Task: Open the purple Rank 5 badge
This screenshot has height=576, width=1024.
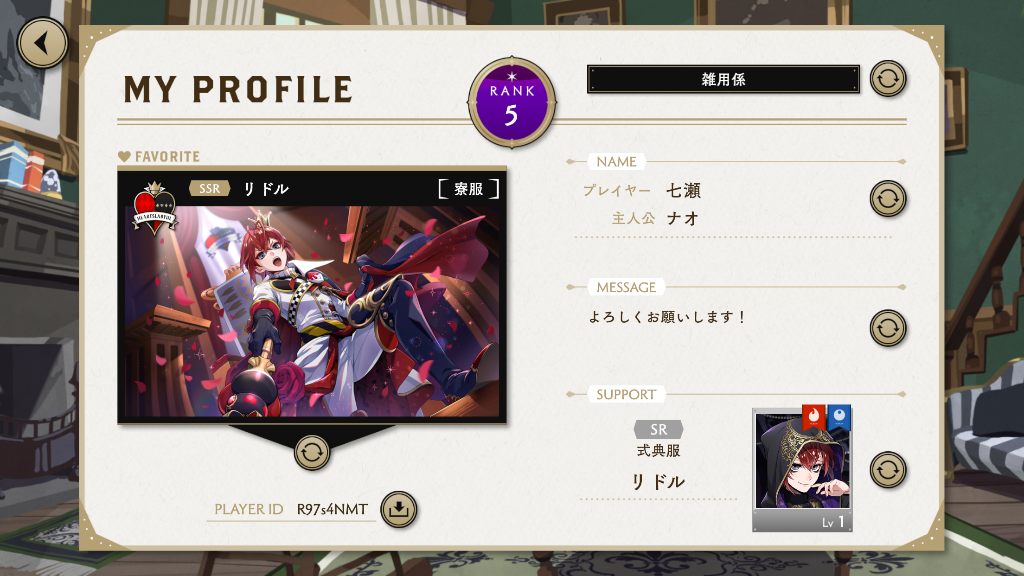Action: [x=512, y=103]
